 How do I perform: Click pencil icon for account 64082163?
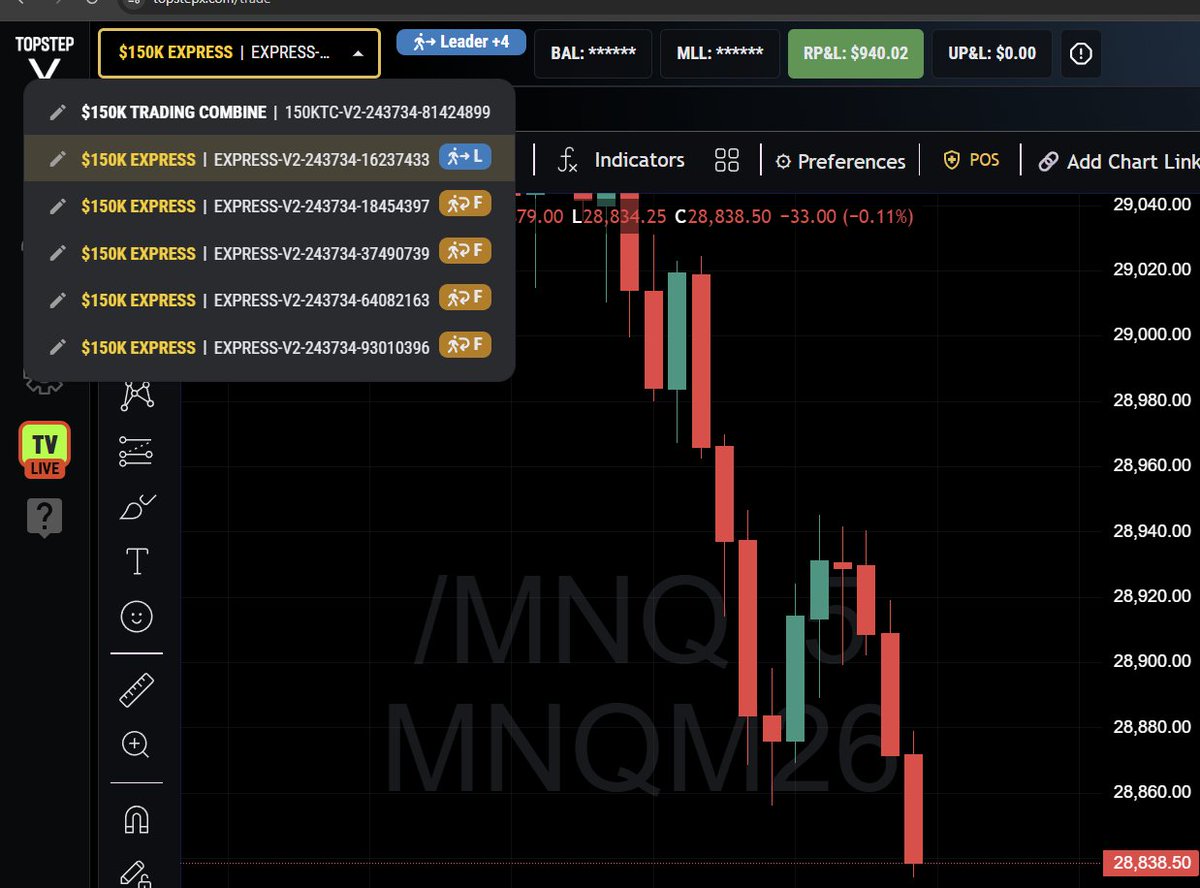click(x=59, y=300)
